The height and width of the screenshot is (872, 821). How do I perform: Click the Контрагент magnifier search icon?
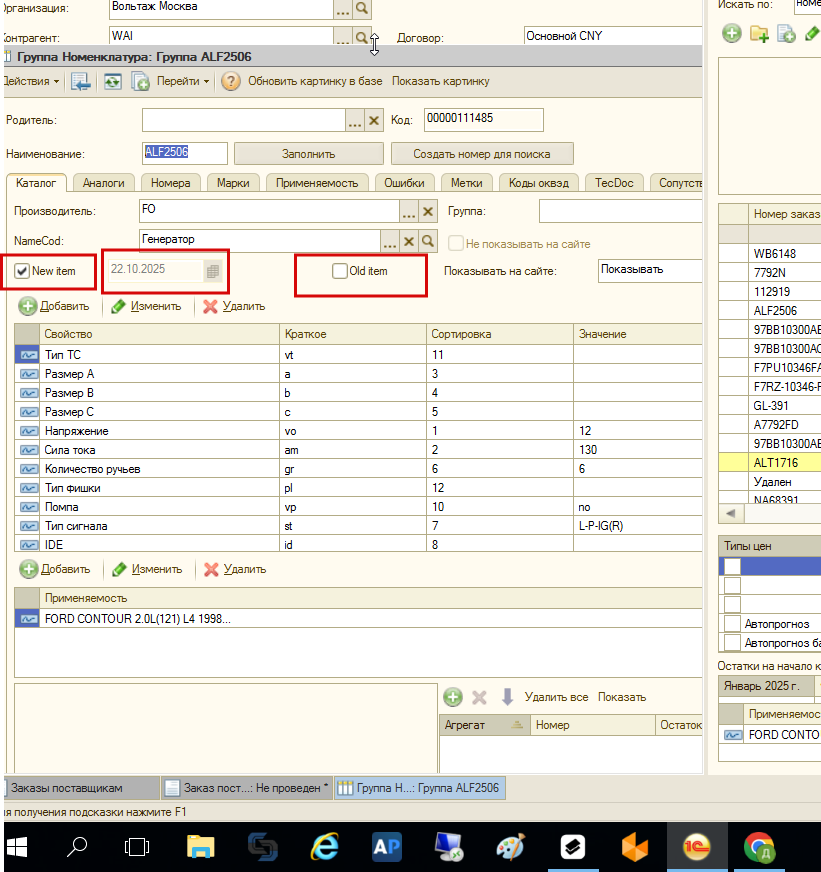[x=362, y=38]
